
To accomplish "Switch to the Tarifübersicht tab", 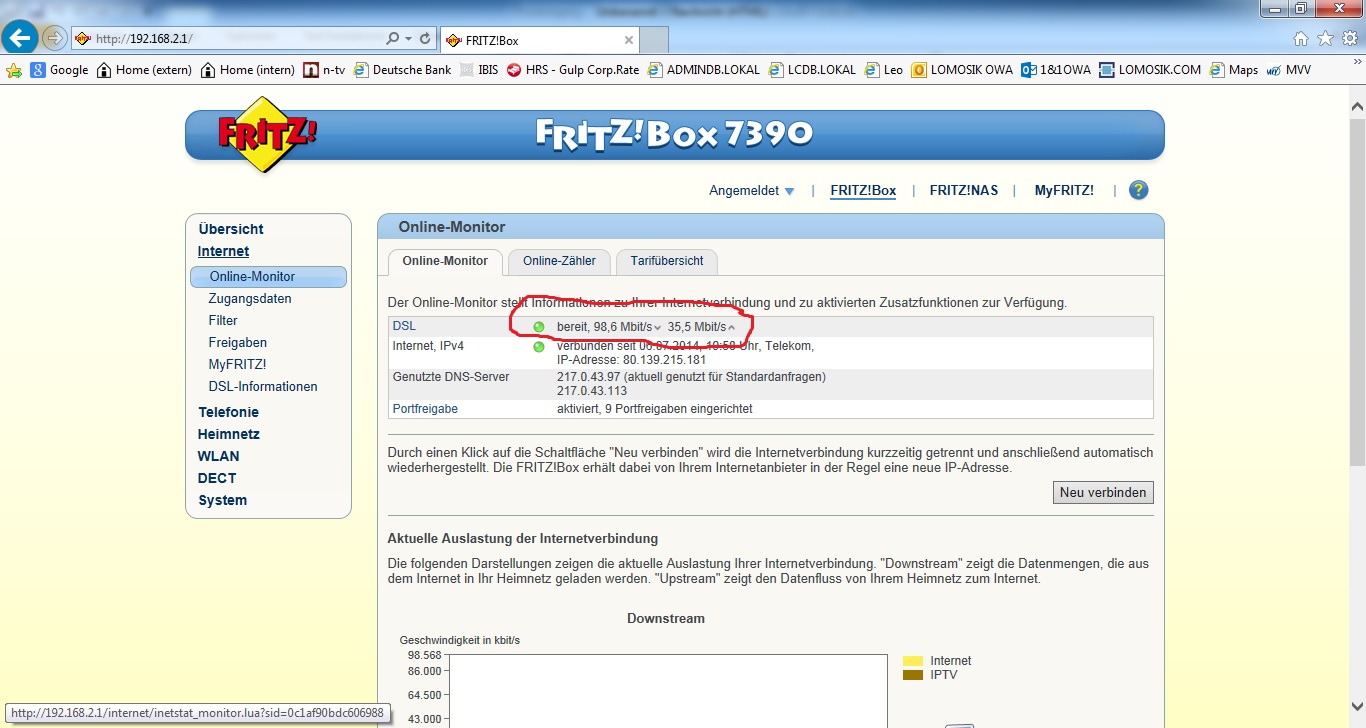I will (666, 261).
